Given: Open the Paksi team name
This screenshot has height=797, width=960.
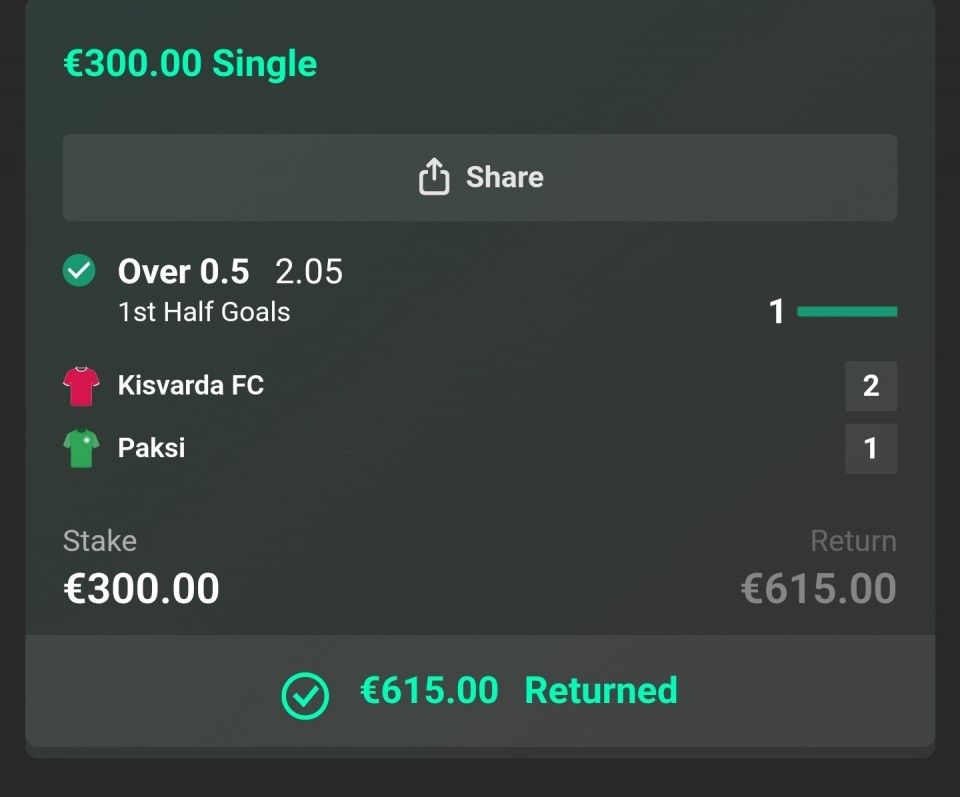Looking at the screenshot, I should point(152,447).
